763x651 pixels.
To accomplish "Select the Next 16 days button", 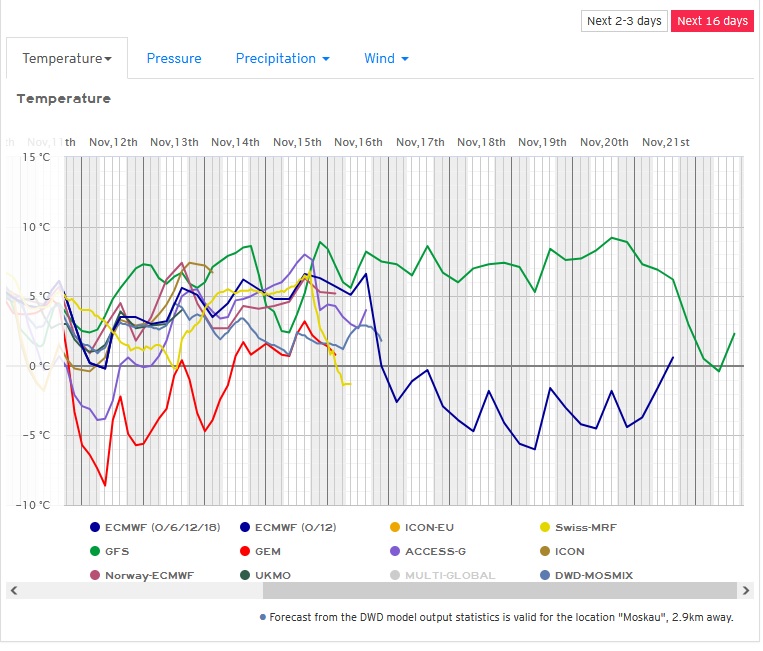I will click(712, 21).
